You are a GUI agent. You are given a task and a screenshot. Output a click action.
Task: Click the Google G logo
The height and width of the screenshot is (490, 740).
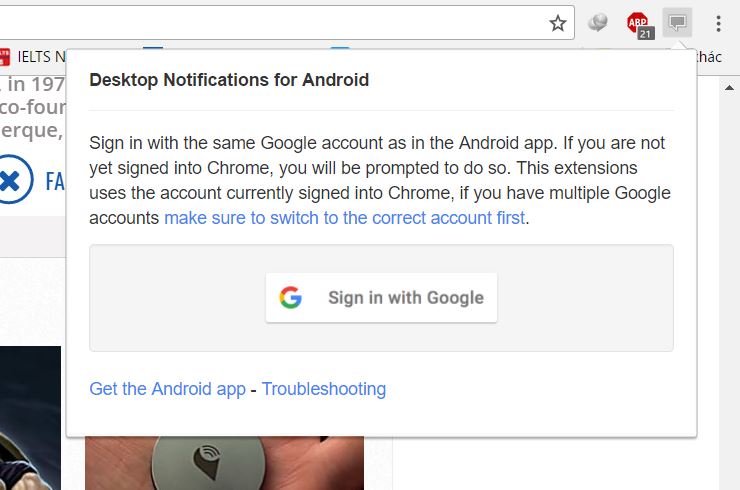coord(291,297)
